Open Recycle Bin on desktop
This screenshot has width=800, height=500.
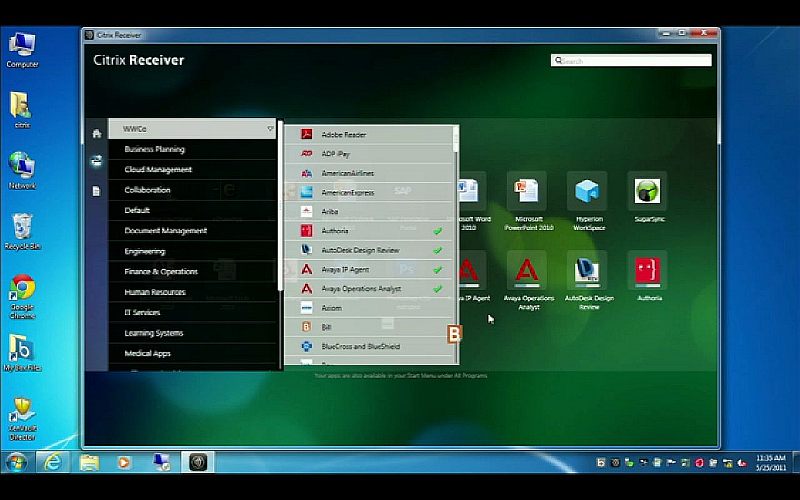coord(22,232)
